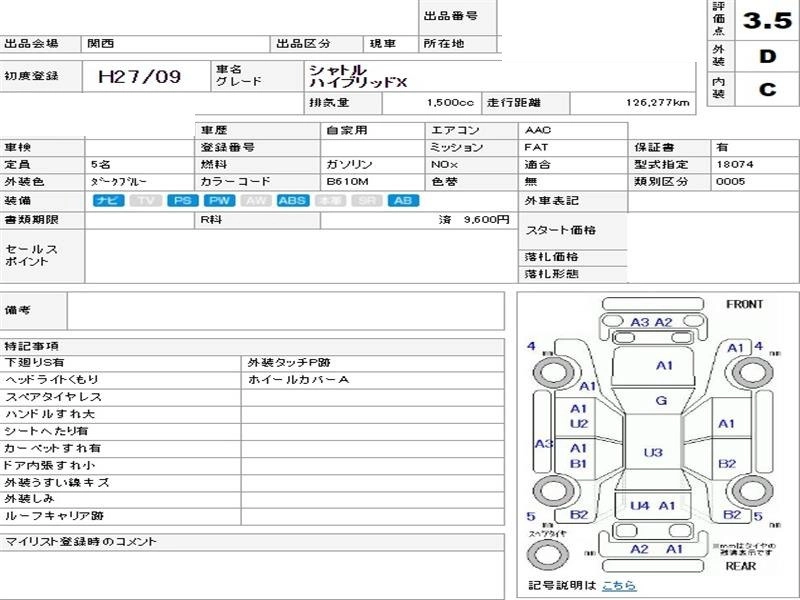Image resolution: width=800 pixels, height=600 pixels.
Task: Select the mileage value 126,277km
Action: [x=658, y=103]
